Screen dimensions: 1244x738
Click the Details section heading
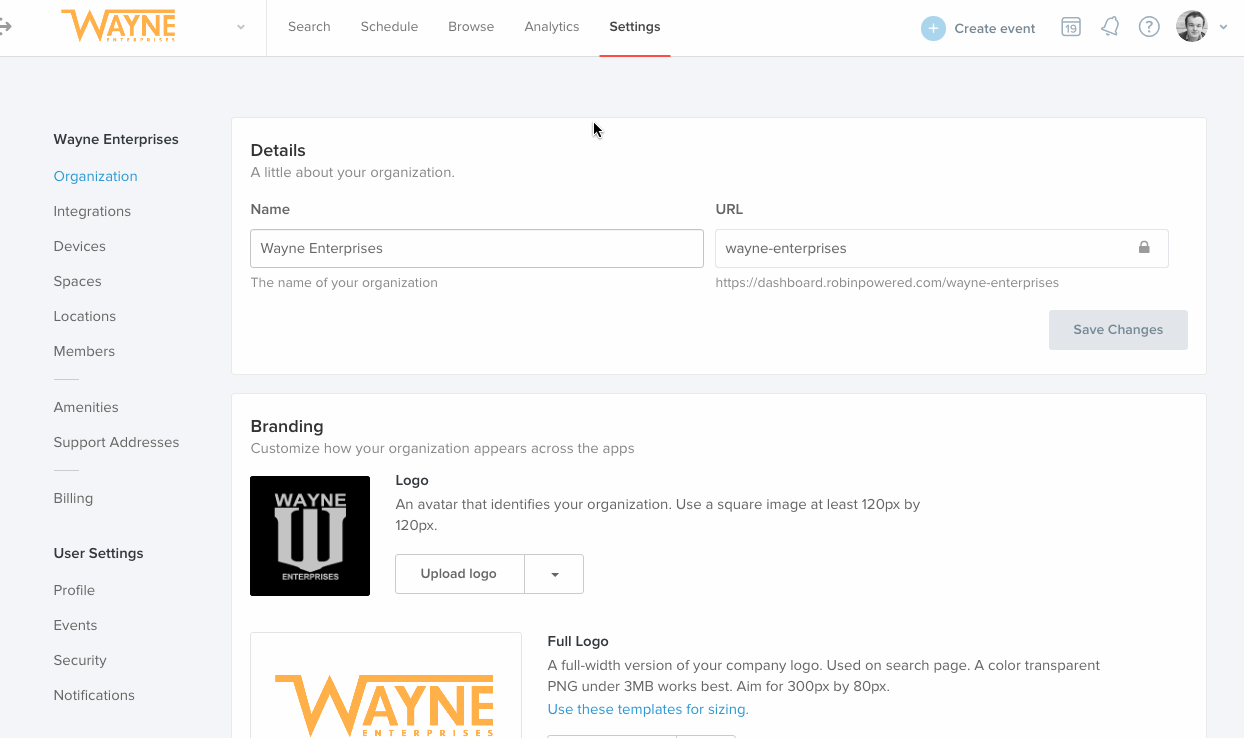[278, 150]
